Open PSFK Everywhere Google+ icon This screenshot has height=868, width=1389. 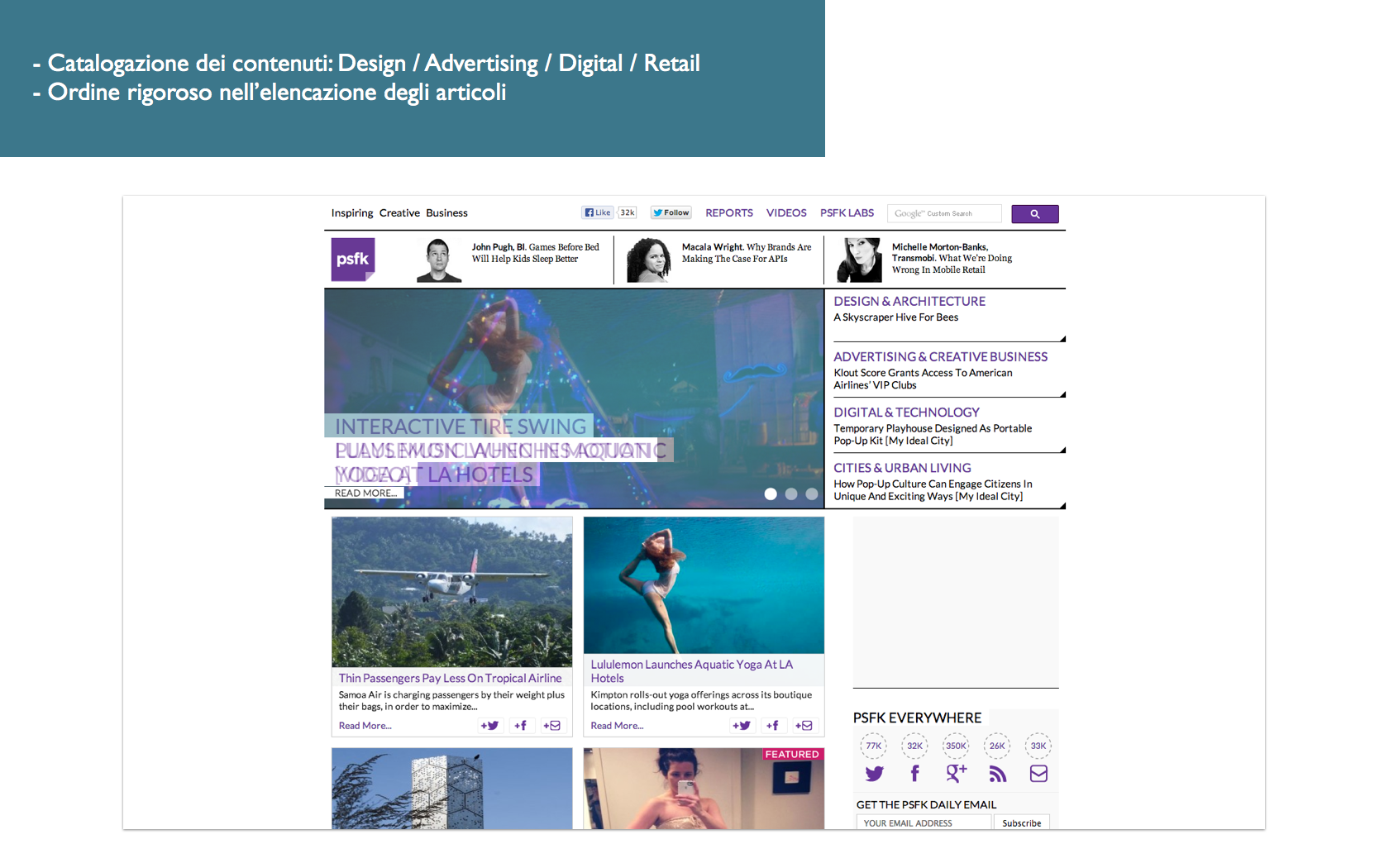tap(956, 774)
